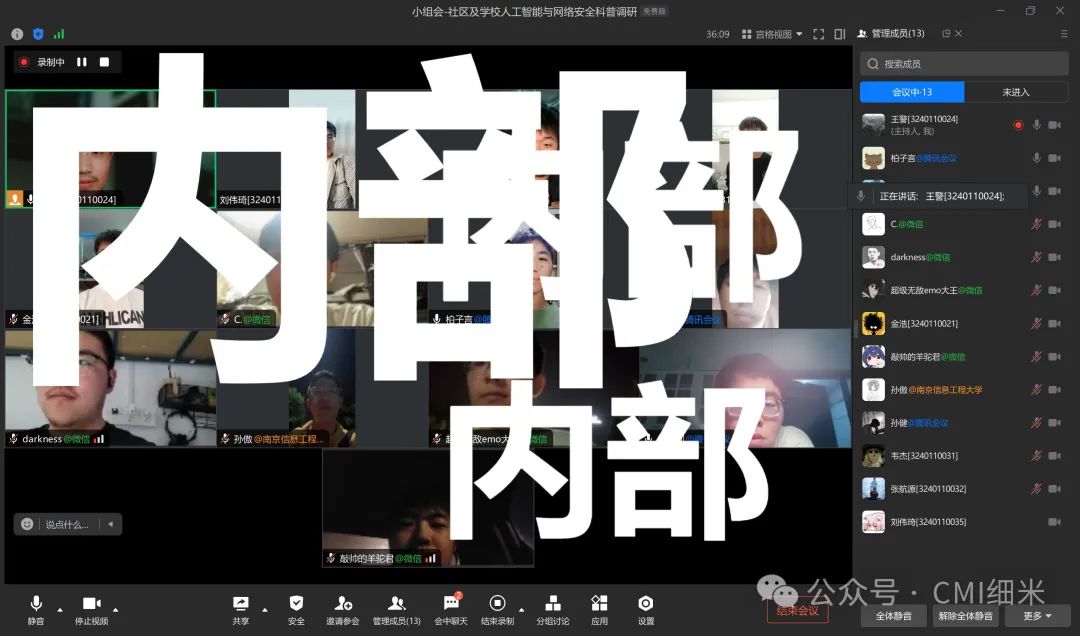Click the 搜索成员 search field
Screen dimensions: 1080x636
pyautogui.click(x=964, y=63)
